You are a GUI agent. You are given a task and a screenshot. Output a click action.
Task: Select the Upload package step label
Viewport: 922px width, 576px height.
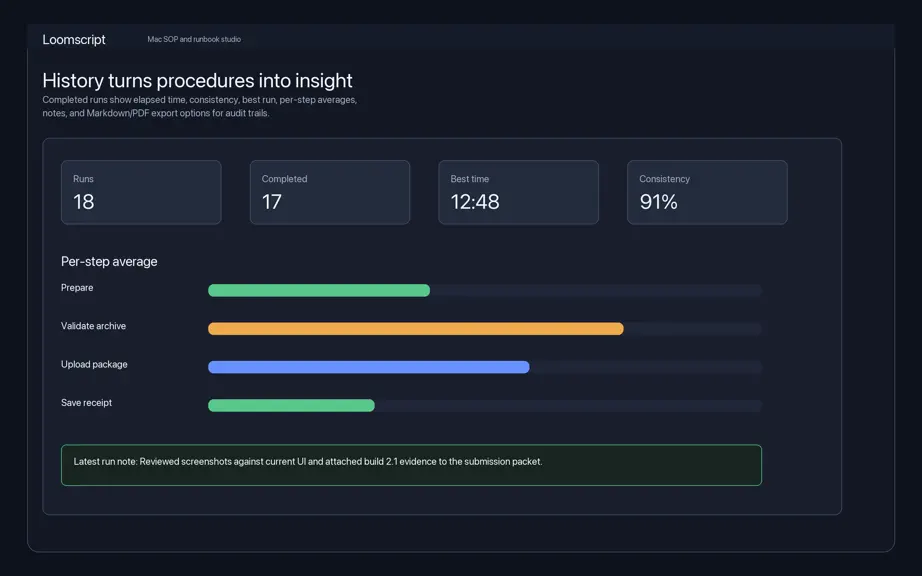(x=94, y=364)
